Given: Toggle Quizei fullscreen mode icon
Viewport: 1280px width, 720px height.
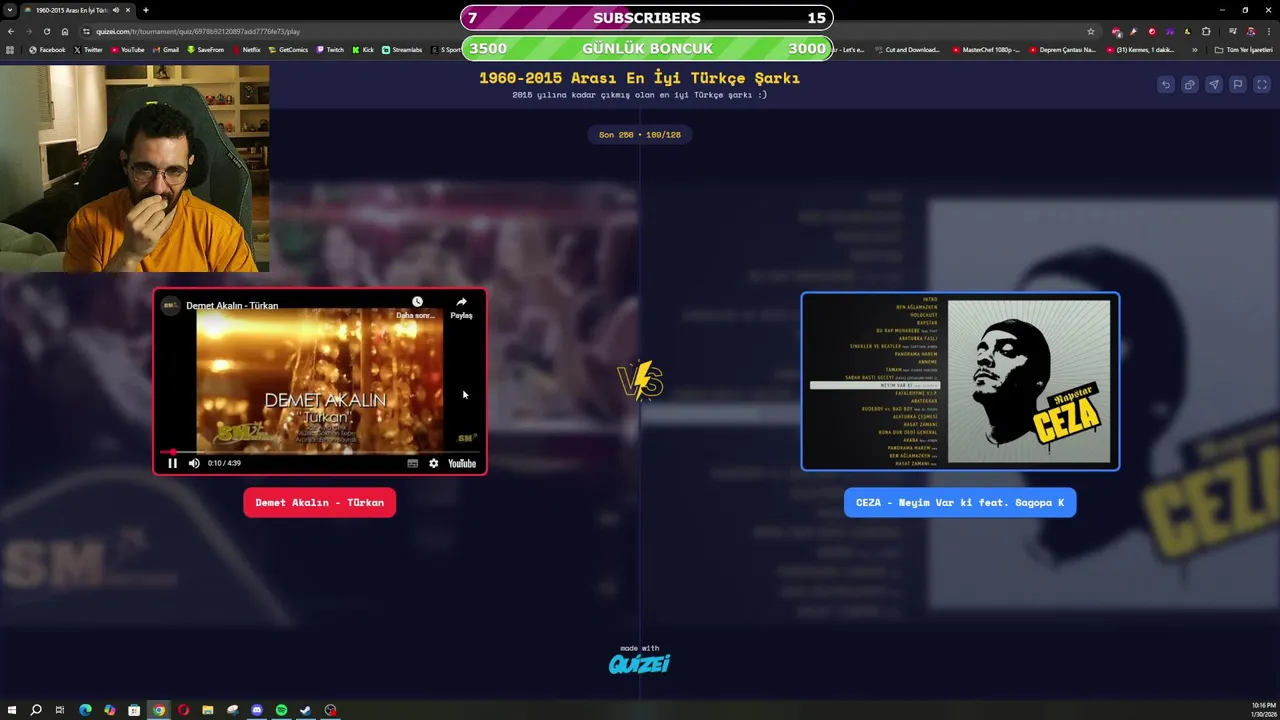Looking at the screenshot, I should point(1262,85).
